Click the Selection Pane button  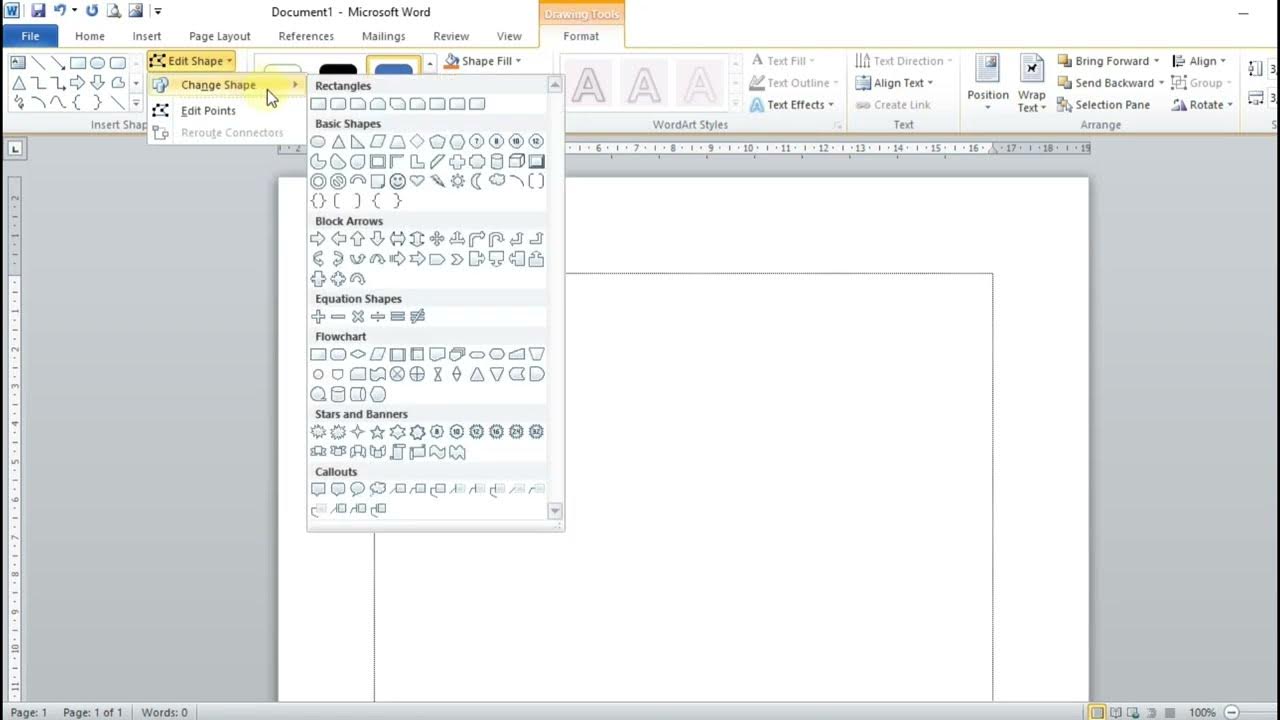coord(1104,105)
